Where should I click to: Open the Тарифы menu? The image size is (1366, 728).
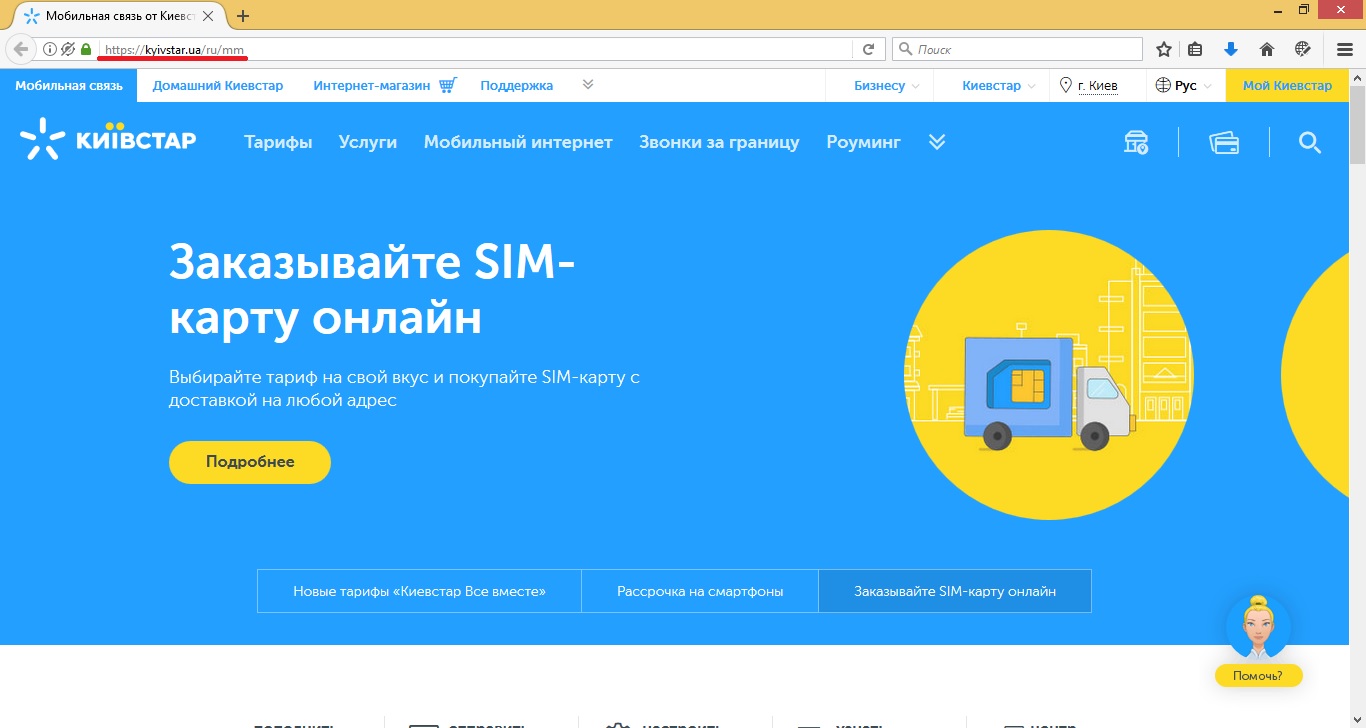pyautogui.click(x=278, y=142)
